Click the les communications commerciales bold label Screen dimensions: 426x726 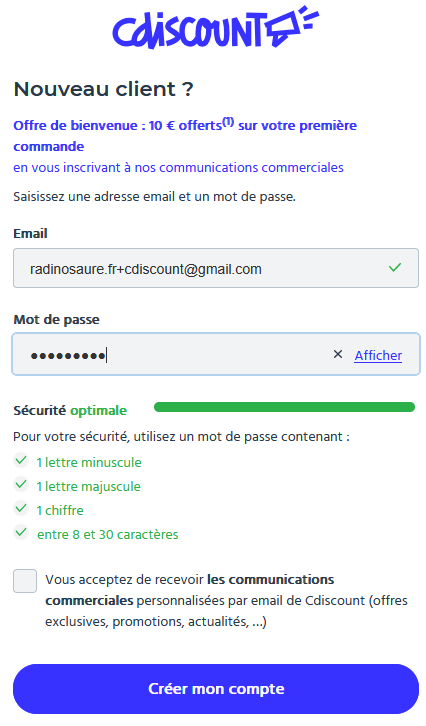click(190, 590)
